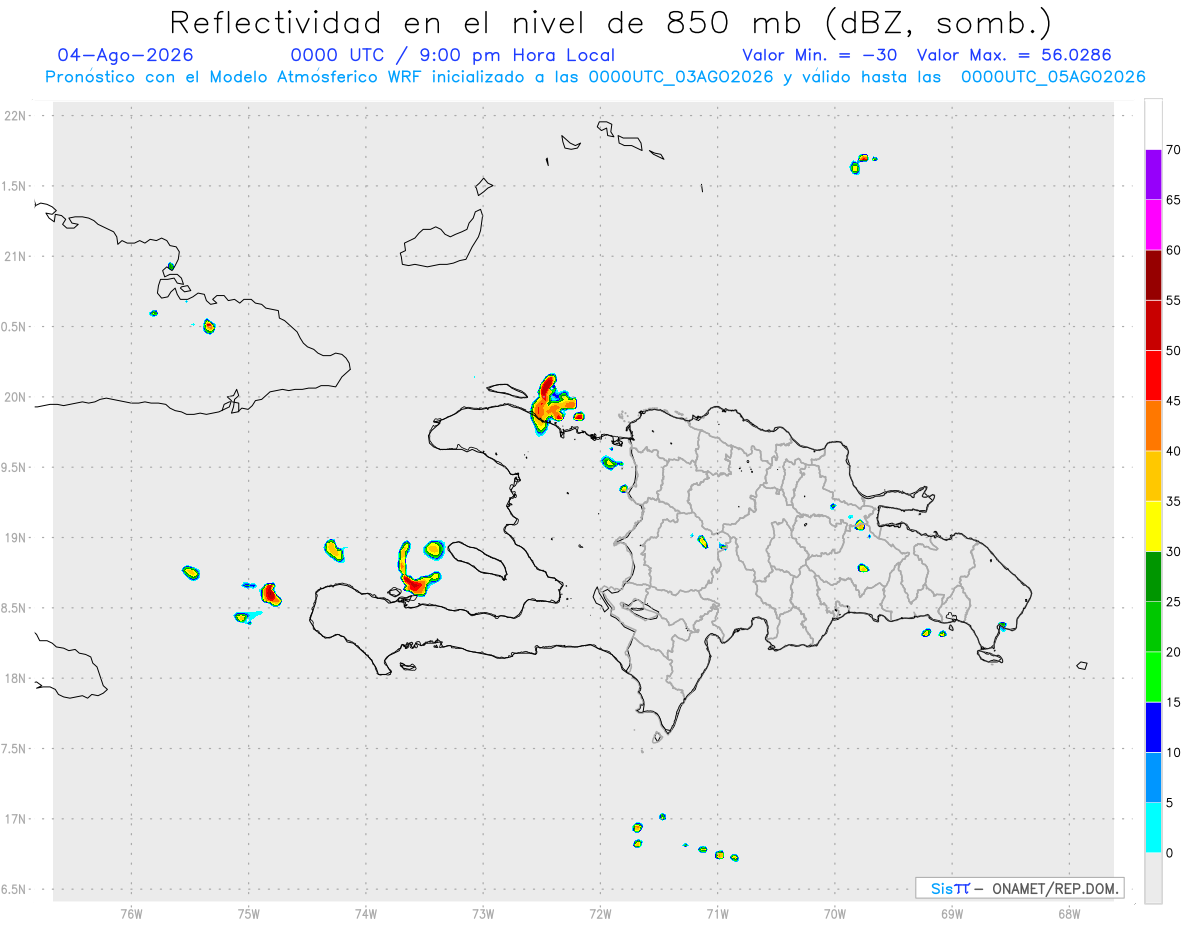Screen dimensions: 1200x927
Task: Click the latitude axis label '20N'
Action: click(x=17, y=397)
